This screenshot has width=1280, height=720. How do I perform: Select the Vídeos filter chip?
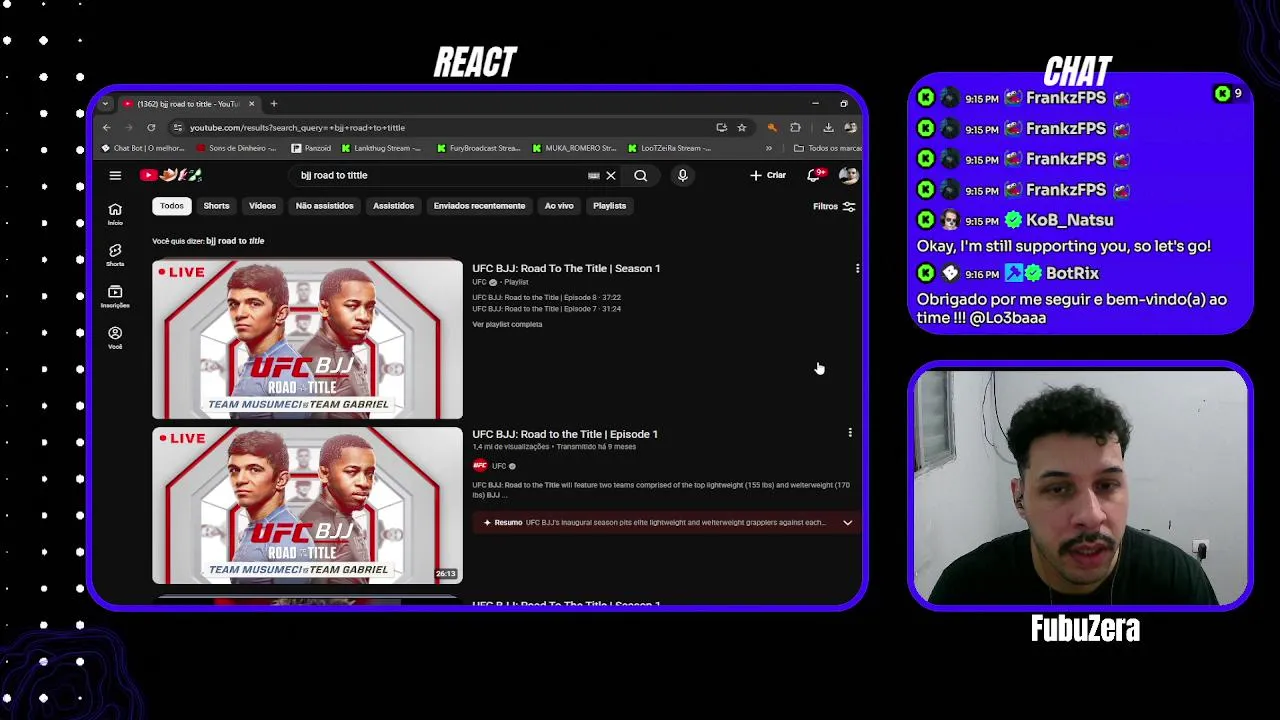(x=262, y=206)
